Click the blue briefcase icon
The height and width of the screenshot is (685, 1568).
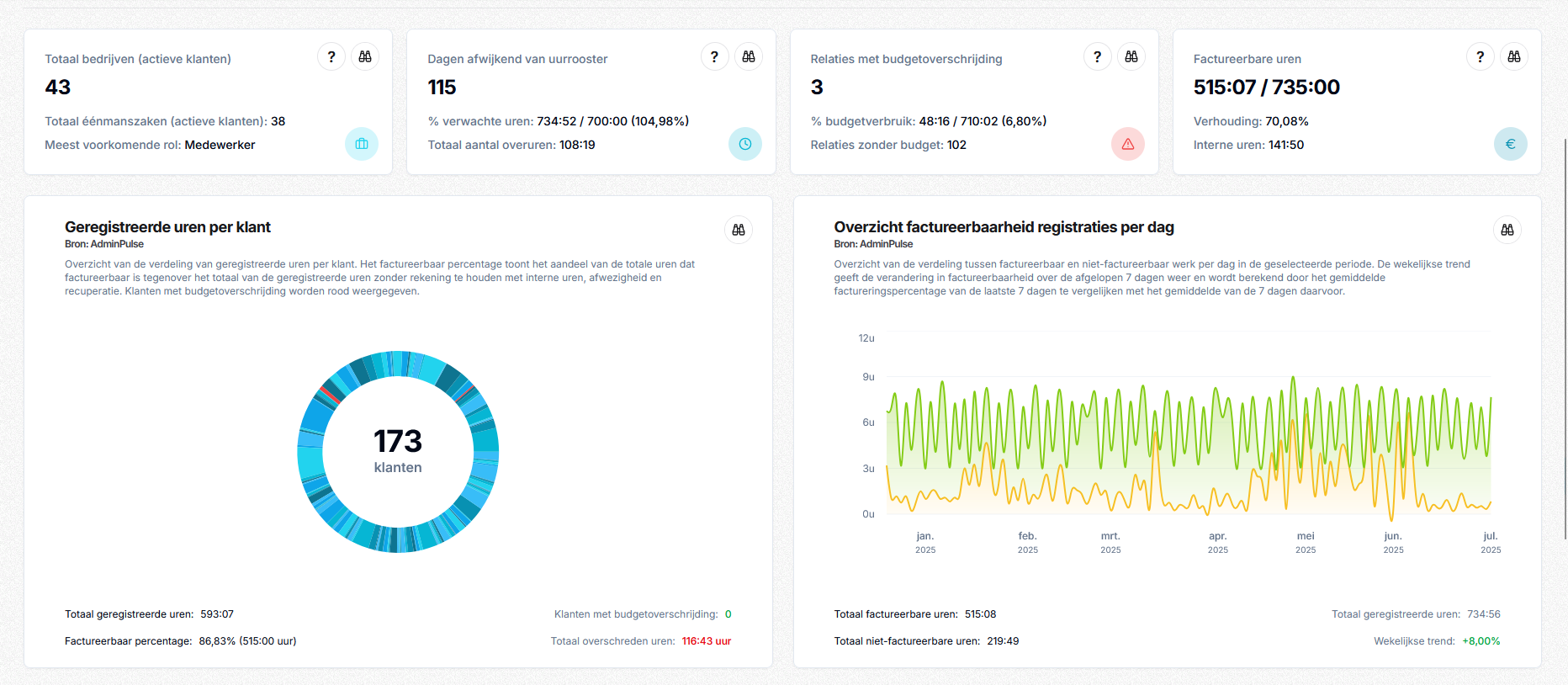[x=362, y=144]
